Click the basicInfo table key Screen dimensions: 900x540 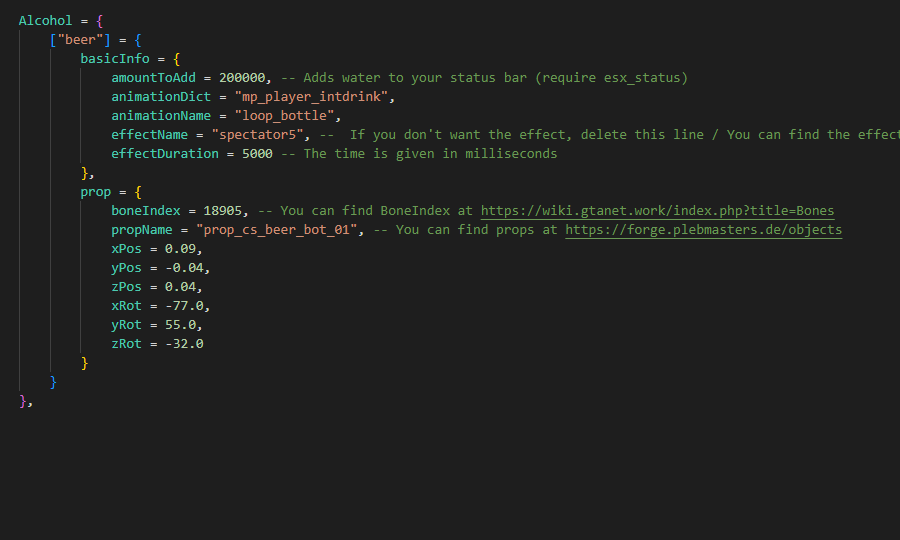pyautogui.click(x=115, y=59)
